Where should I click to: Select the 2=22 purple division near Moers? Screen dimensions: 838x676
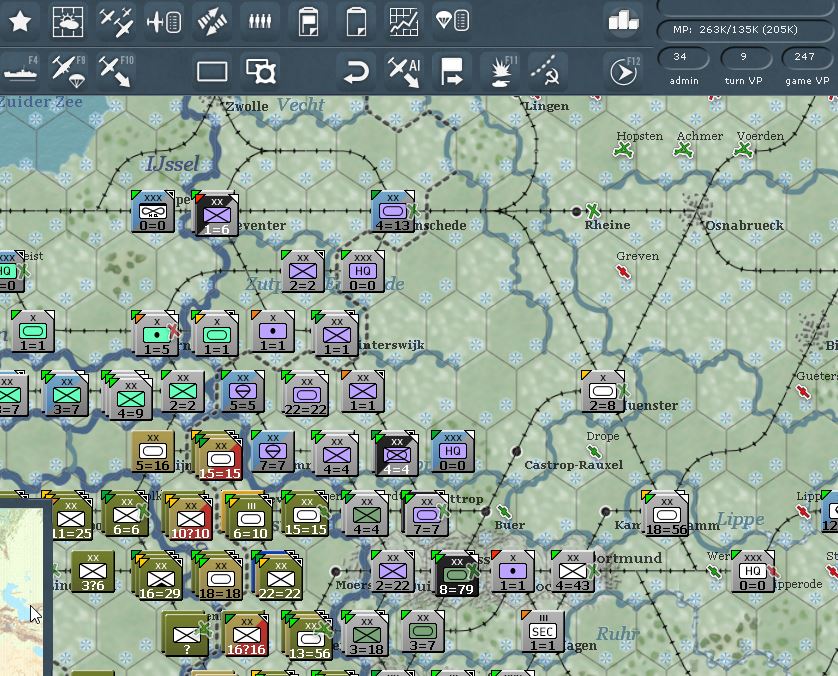pyautogui.click(x=392, y=571)
